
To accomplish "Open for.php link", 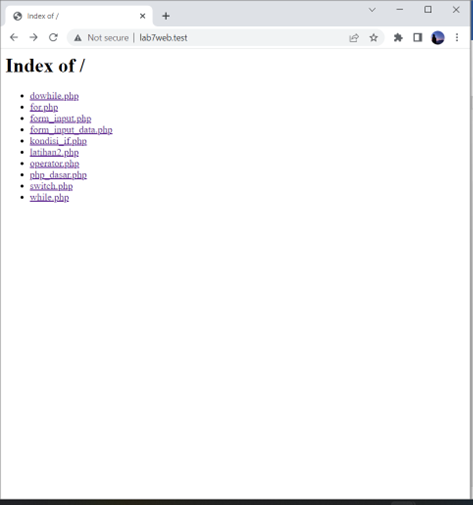I will tap(44, 107).
